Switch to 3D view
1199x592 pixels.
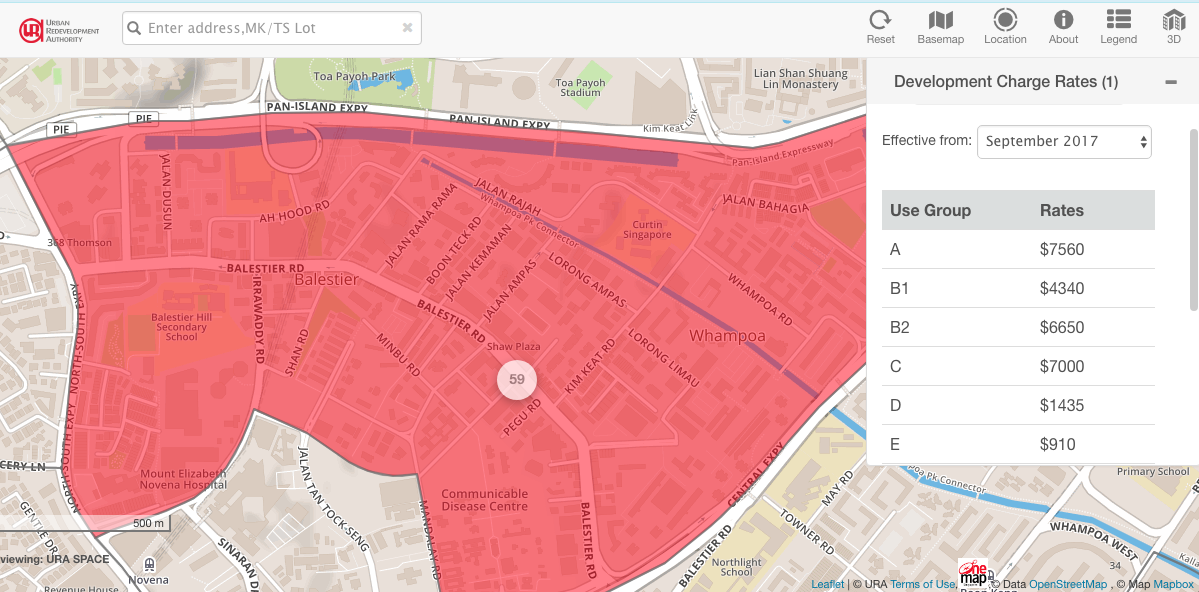[1173, 27]
